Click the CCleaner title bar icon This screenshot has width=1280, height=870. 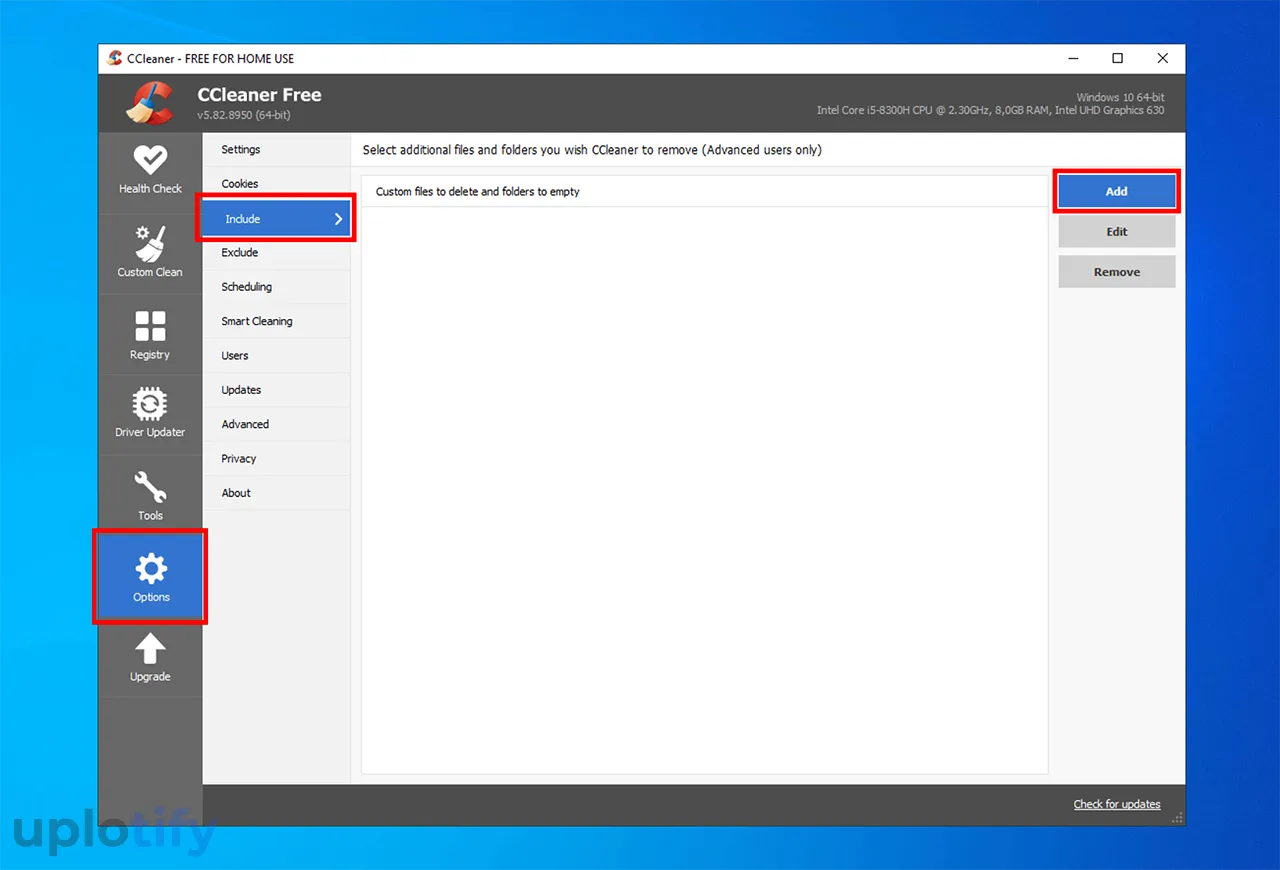[x=115, y=58]
